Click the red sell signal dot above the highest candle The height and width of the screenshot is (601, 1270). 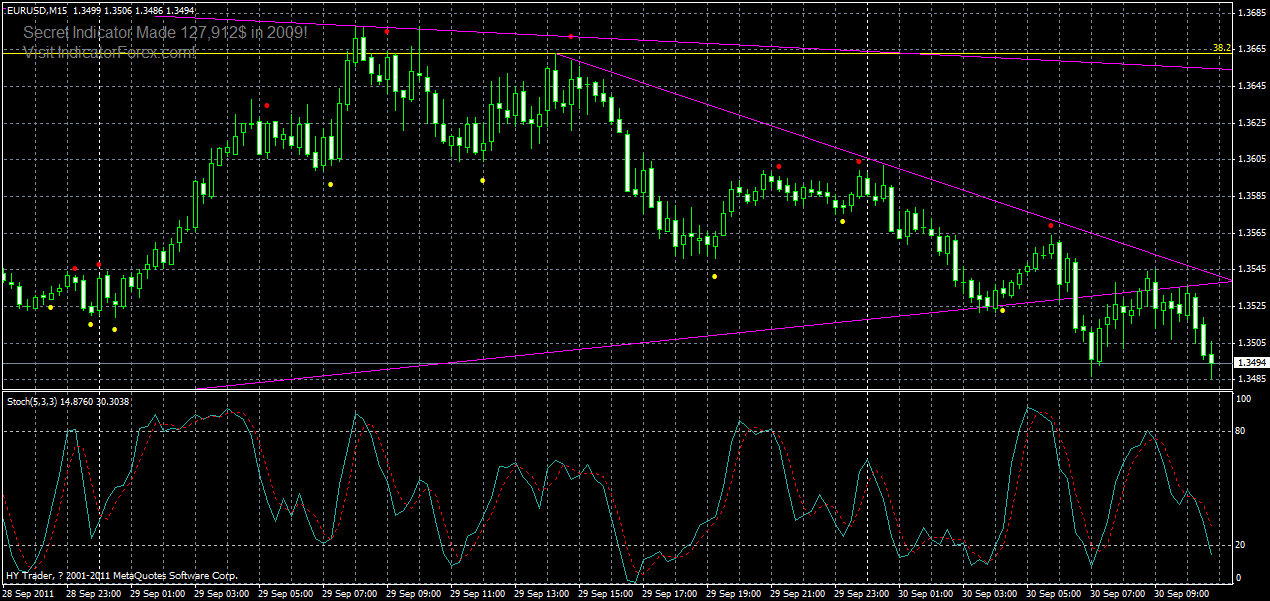[x=387, y=31]
